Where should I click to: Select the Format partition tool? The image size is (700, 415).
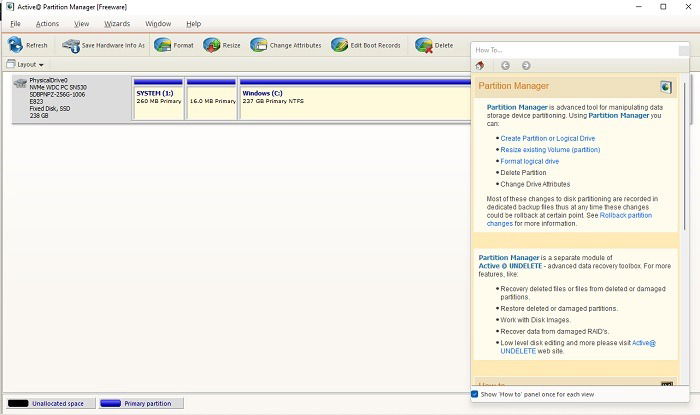pos(162,45)
